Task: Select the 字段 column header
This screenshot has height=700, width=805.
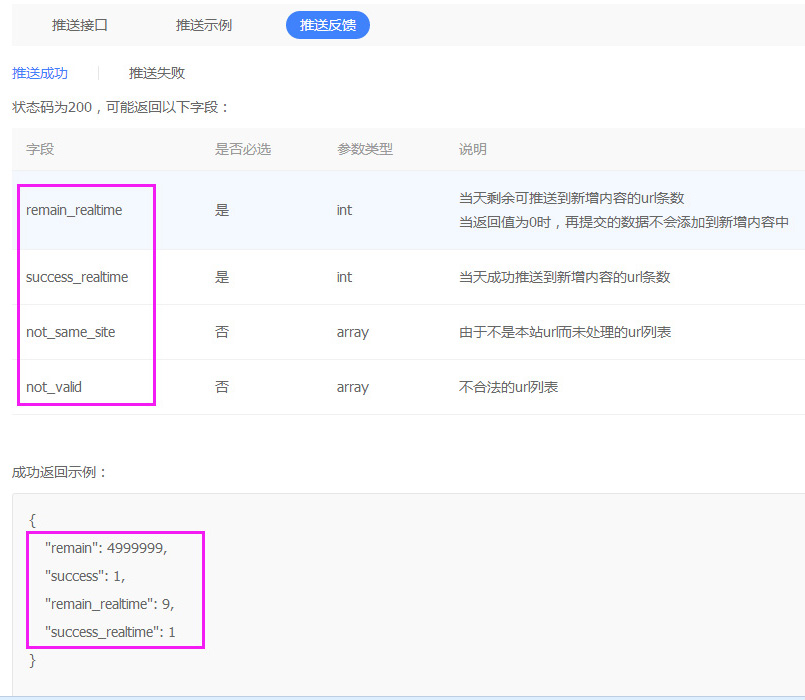Action: coord(39,149)
